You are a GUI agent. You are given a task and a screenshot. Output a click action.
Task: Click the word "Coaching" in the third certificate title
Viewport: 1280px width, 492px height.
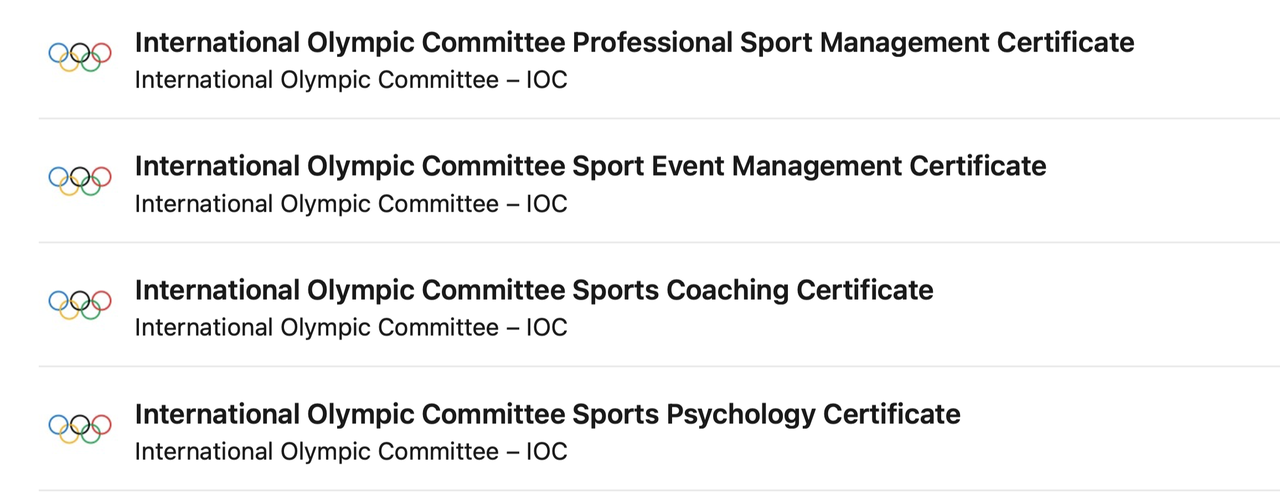[727, 290]
